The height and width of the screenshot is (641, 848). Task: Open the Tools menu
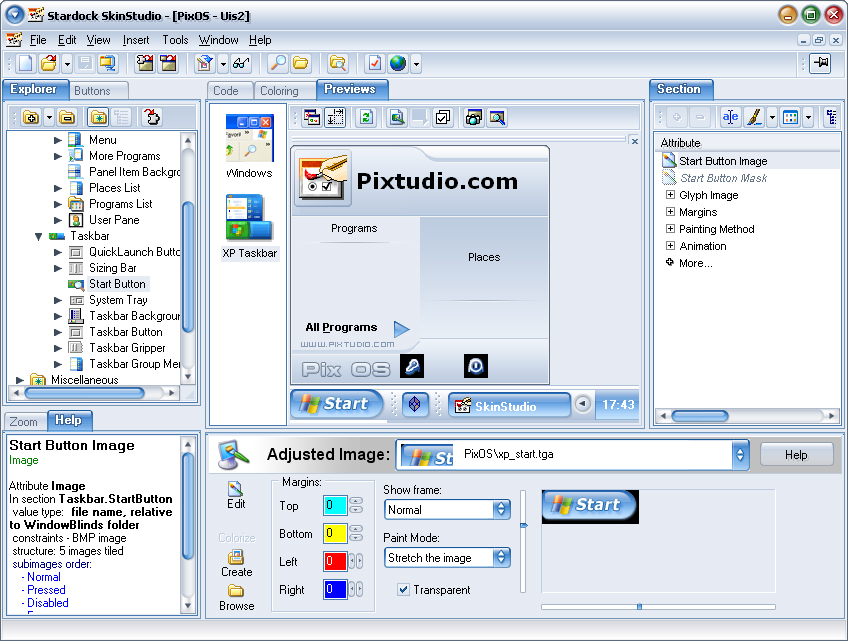click(x=175, y=40)
